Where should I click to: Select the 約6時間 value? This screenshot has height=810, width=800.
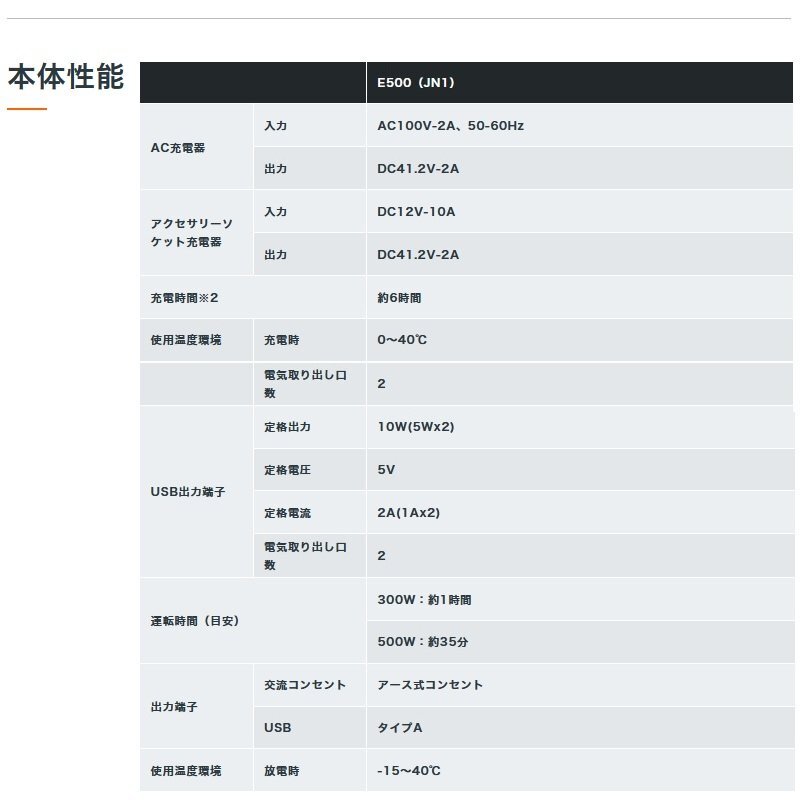click(399, 298)
